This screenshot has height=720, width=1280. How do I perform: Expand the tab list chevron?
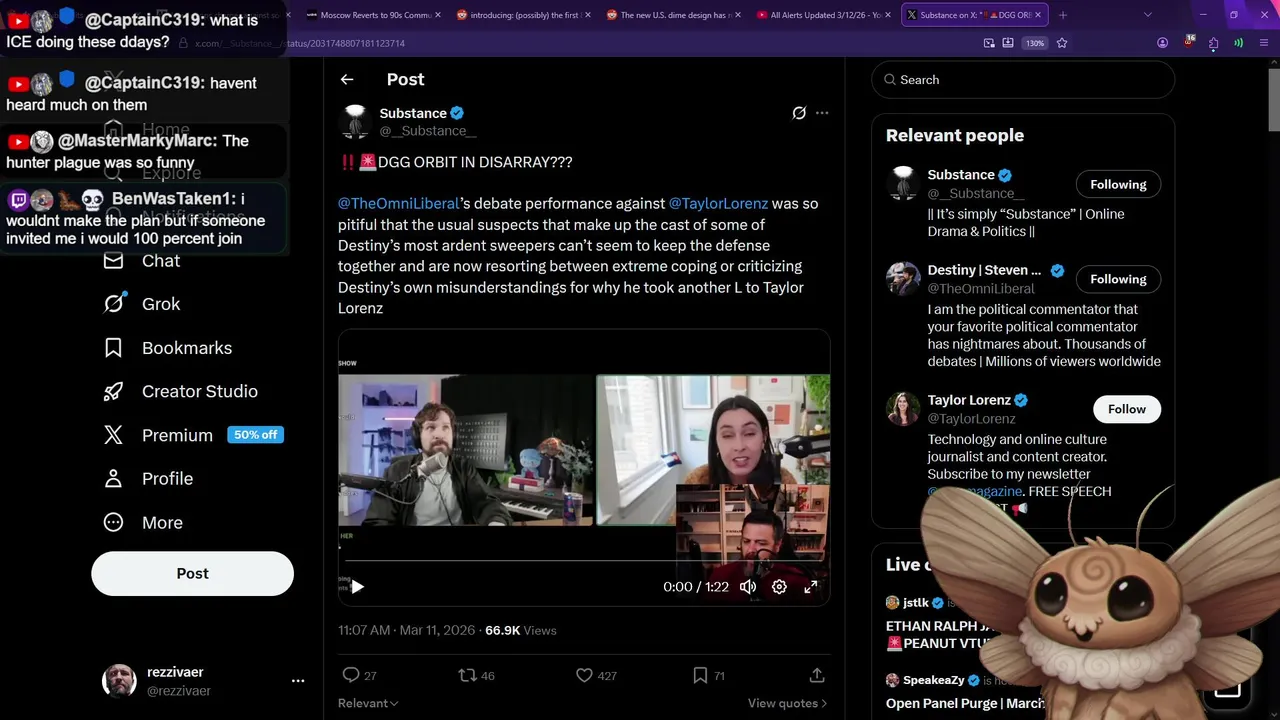tap(1148, 15)
